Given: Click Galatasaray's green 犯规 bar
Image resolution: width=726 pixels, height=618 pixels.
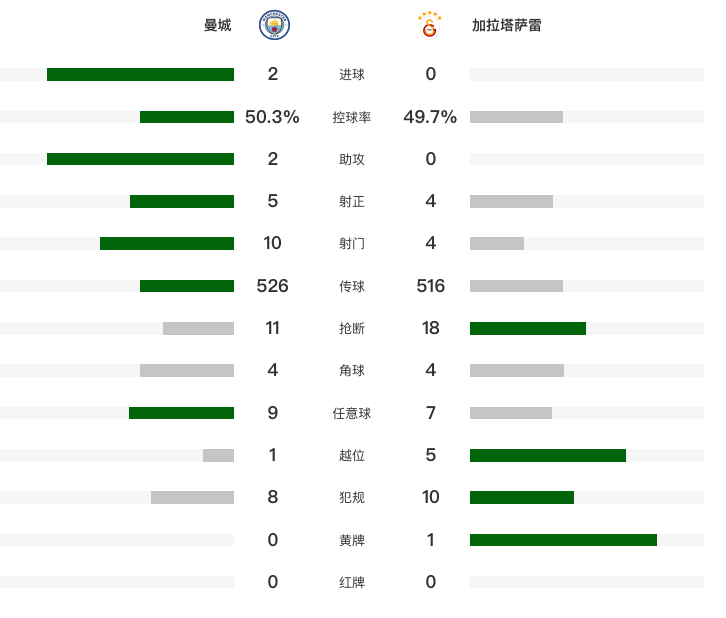Looking at the screenshot, I should (x=522, y=497).
